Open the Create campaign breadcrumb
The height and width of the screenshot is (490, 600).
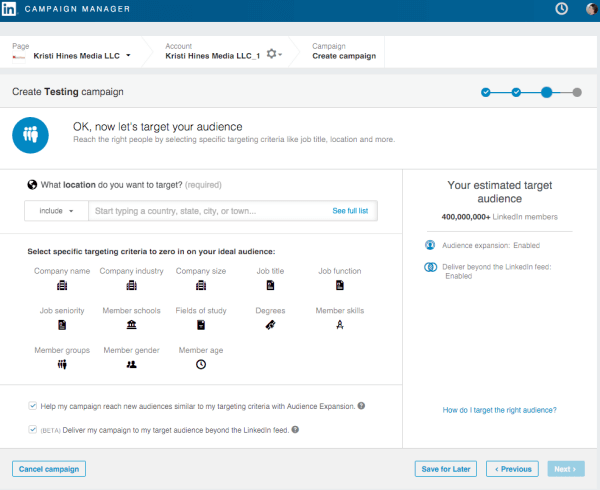click(x=344, y=56)
